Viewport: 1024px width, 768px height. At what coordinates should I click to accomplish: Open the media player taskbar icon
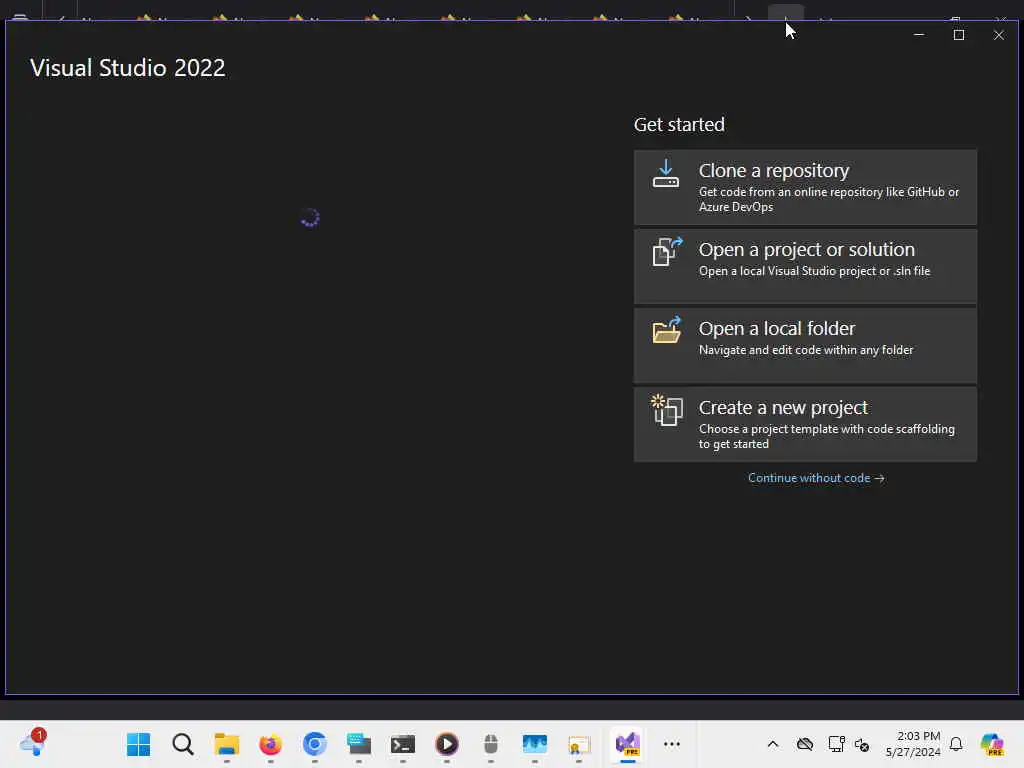click(x=447, y=744)
